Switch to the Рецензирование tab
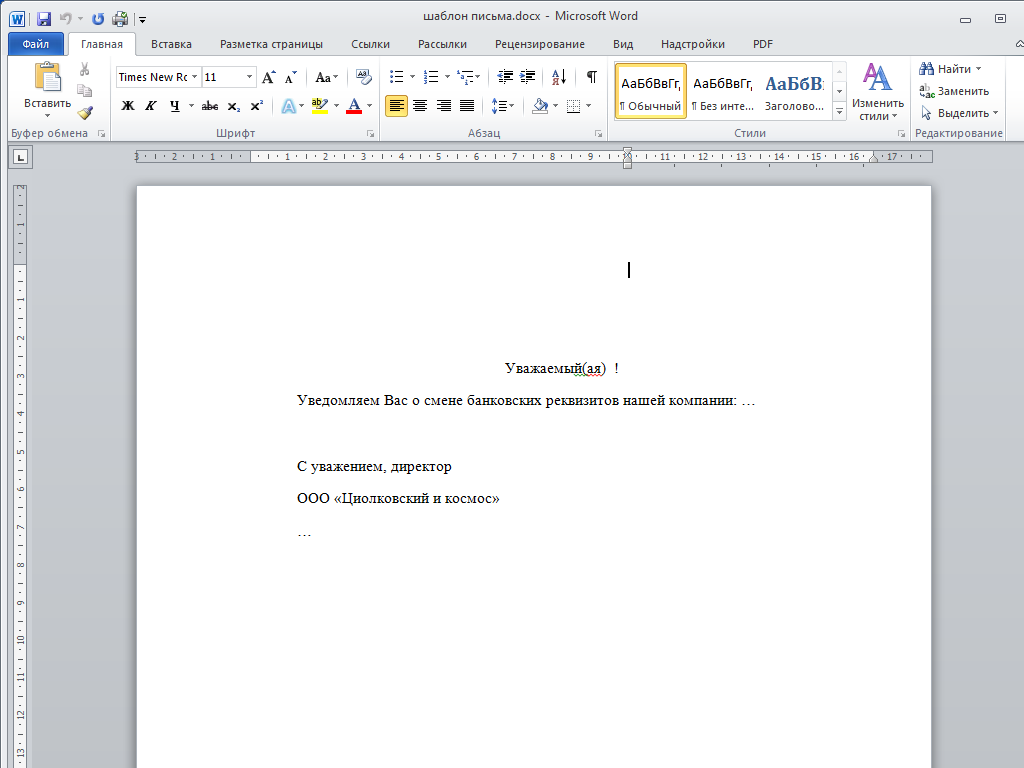 [x=539, y=44]
